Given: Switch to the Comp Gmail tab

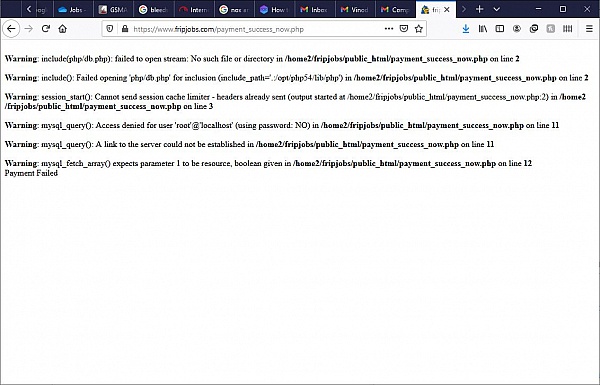Looking at the screenshot, I should (x=396, y=10).
